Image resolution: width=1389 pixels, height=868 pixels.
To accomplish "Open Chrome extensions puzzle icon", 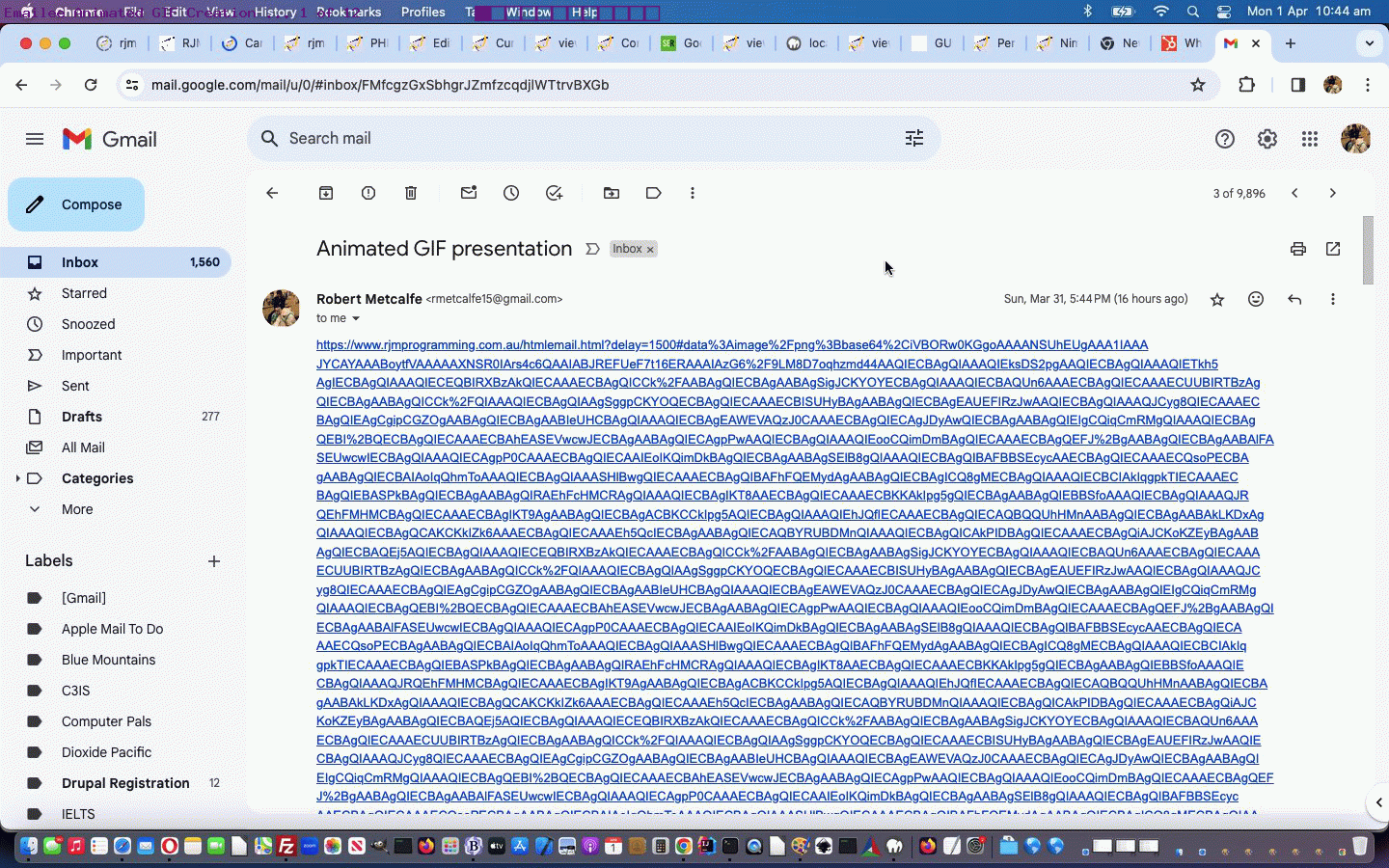I will (1246, 85).
